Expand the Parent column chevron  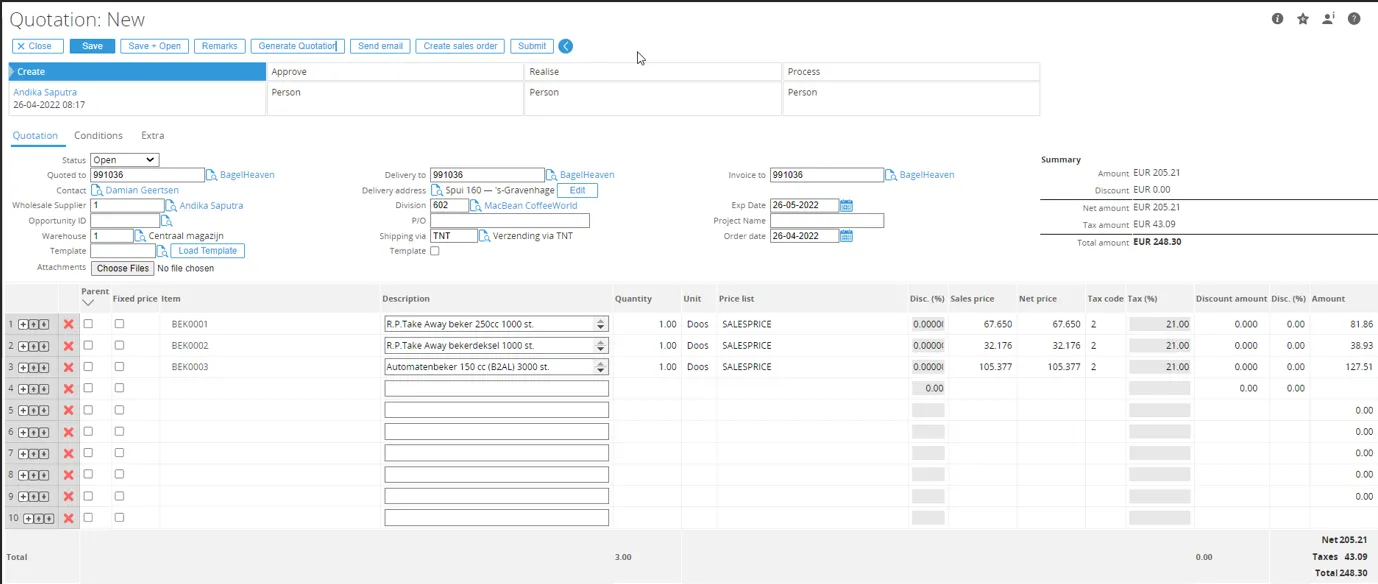(x=88, y=302)
